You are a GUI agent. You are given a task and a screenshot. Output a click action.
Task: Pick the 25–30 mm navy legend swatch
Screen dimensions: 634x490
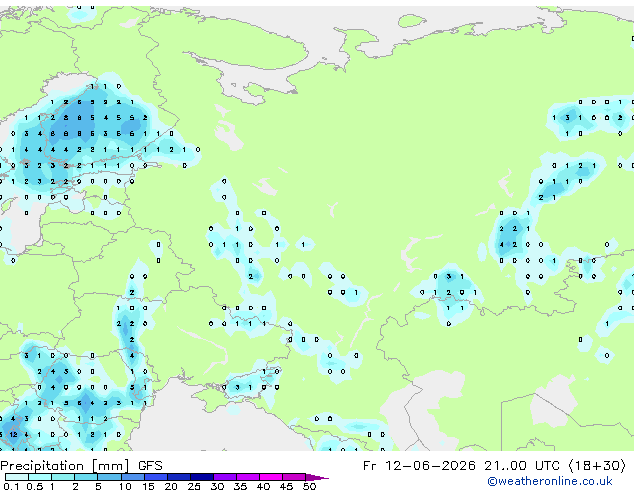click(202, 477)
